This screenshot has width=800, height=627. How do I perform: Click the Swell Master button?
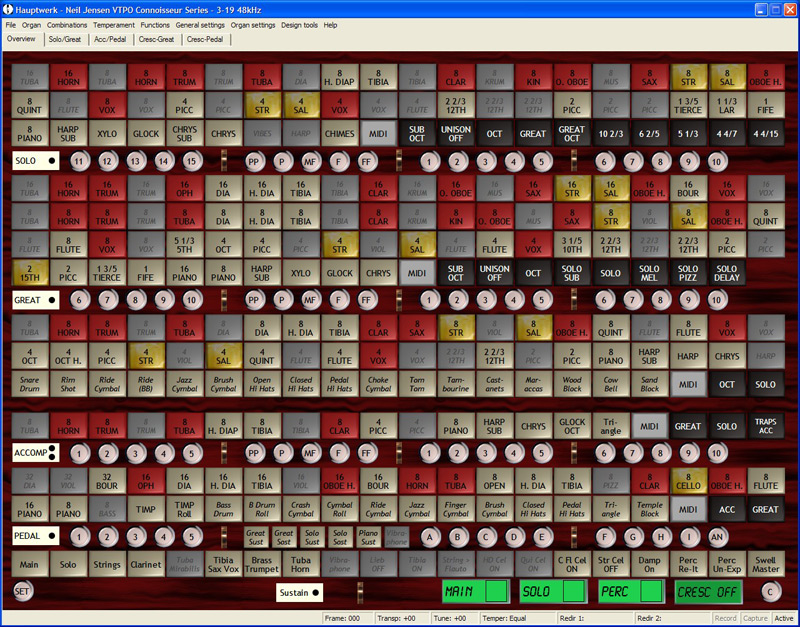click(765, 564)
